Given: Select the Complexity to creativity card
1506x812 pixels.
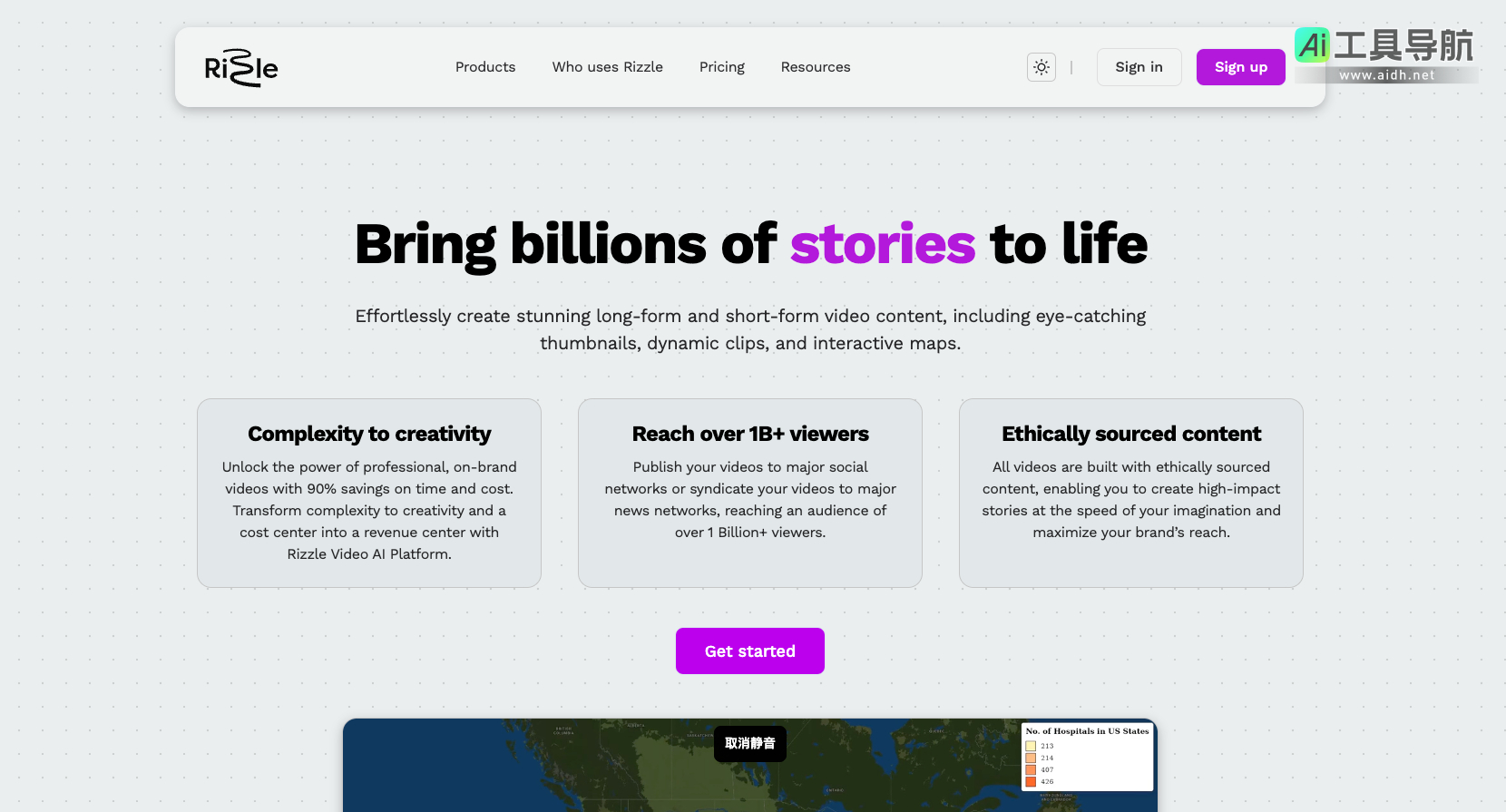Looking at the screenshot, I should 369,494.
